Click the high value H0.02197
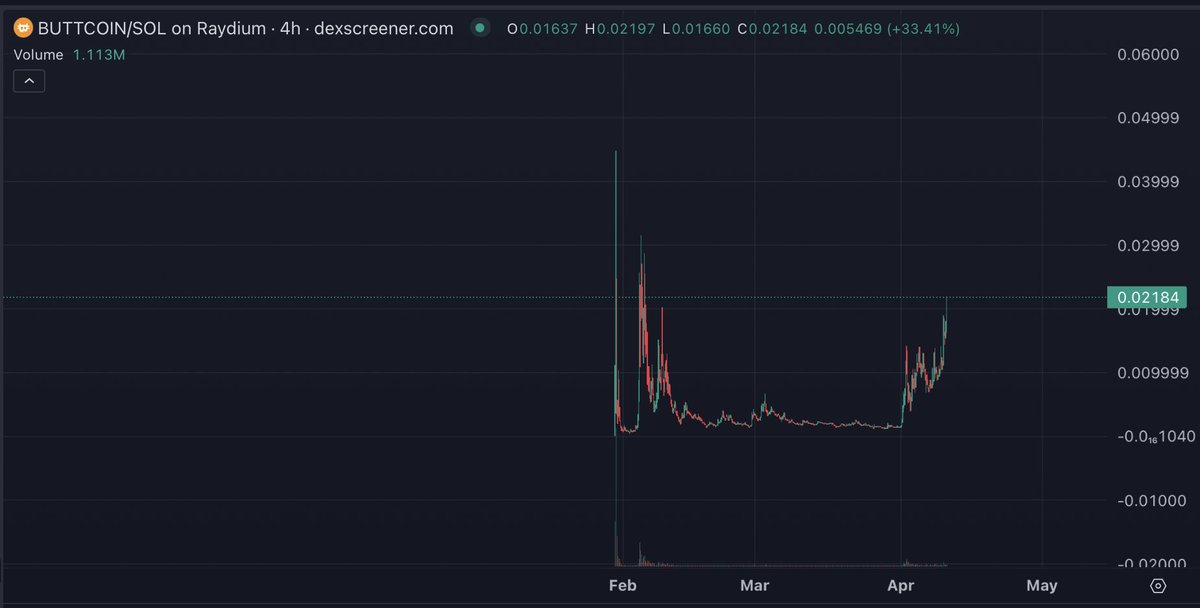Viewport: 1200px width, 608px height. click(622, 29)
